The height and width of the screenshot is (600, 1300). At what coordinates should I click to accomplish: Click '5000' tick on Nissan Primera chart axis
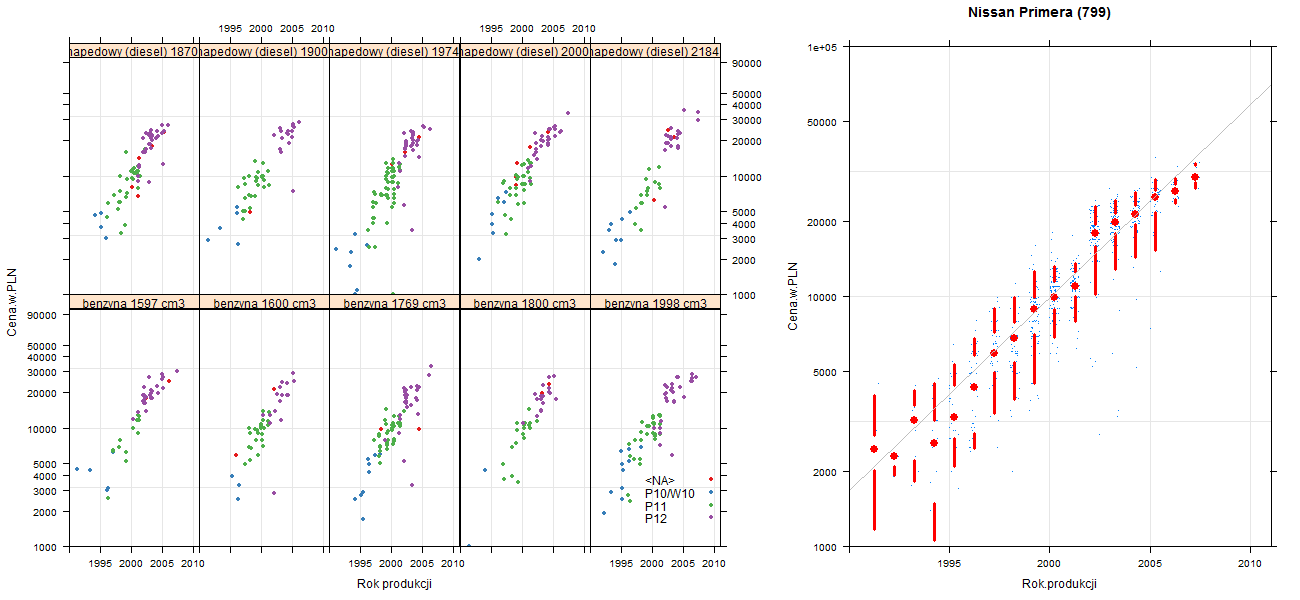coord(825,372)
